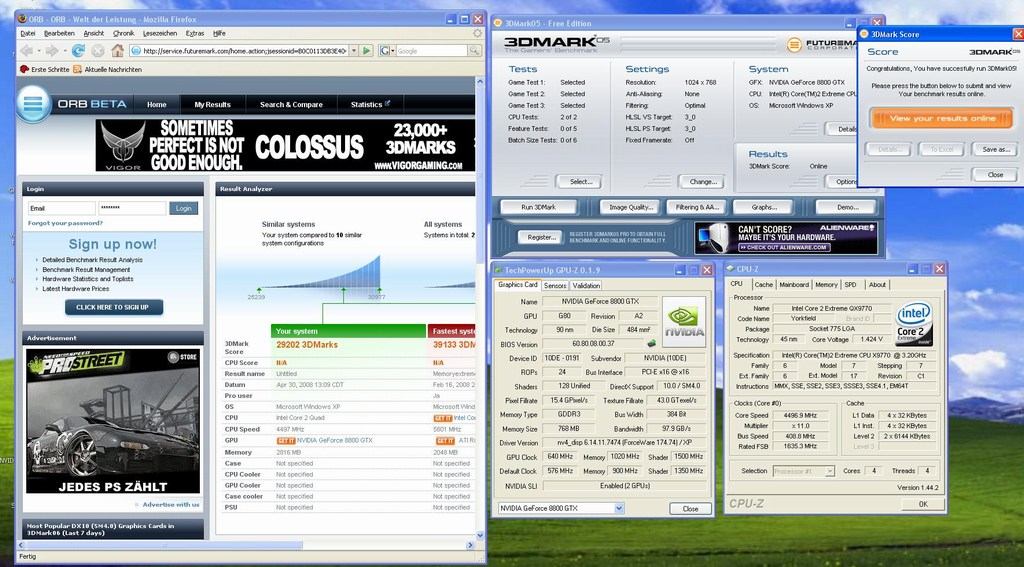Image resolution: width=1024 pixels, height=567 pixels.
Task: Open the Back history dropdown arrow
Action: 37,50
